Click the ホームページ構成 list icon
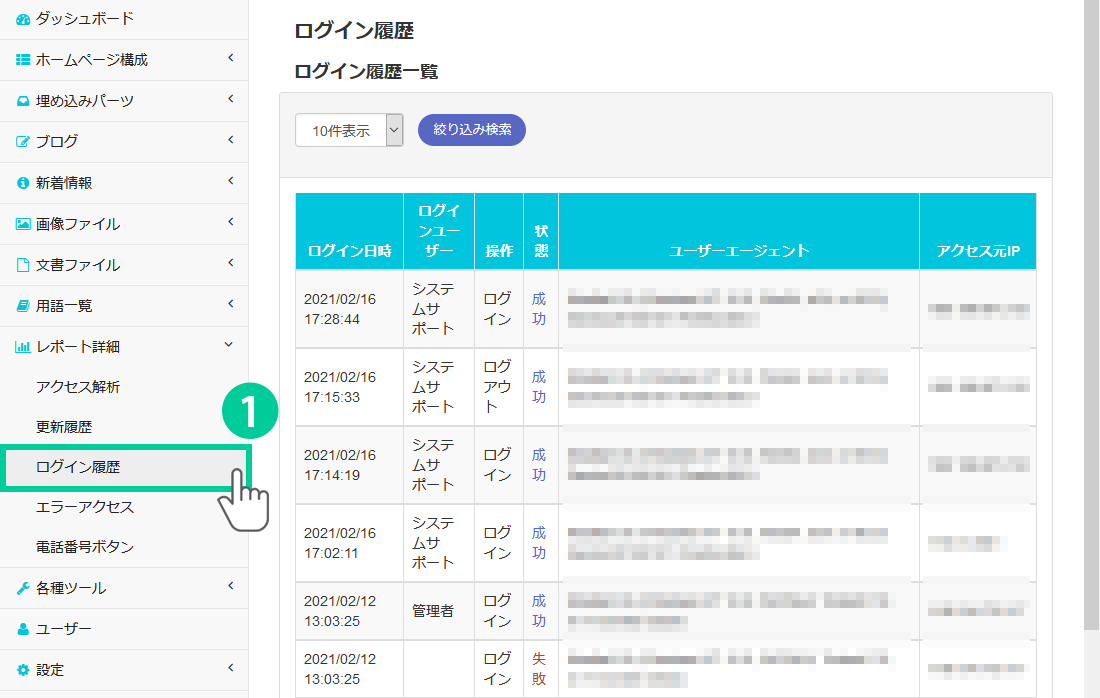1100x698 pixels. [x=23, y=60]
